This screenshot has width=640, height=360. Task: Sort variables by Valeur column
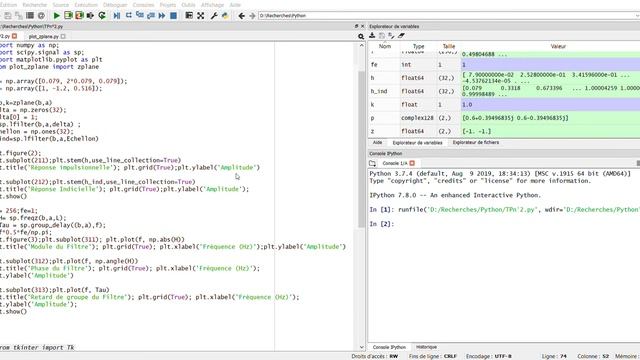pyautogui.click(x=558, y=46)
